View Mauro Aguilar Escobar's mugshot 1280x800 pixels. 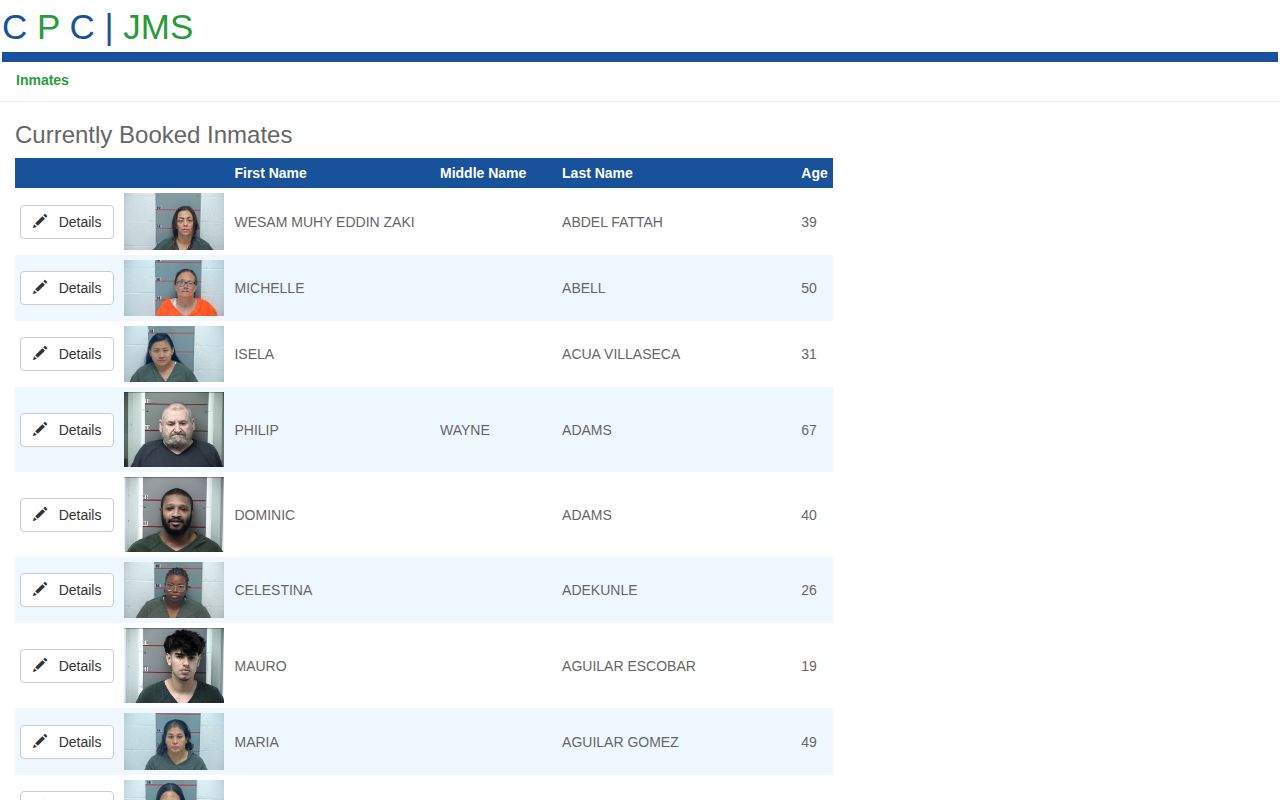click(x=174, y=665)
